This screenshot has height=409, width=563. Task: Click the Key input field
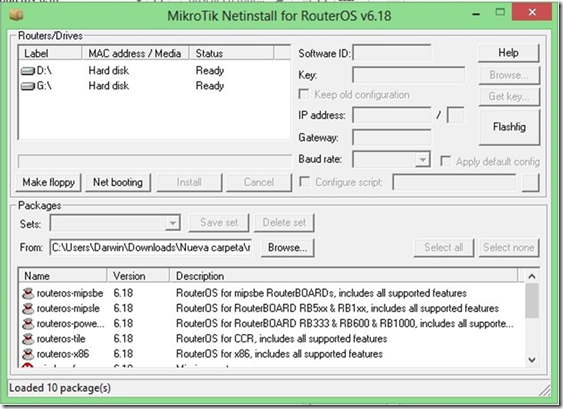409,75
